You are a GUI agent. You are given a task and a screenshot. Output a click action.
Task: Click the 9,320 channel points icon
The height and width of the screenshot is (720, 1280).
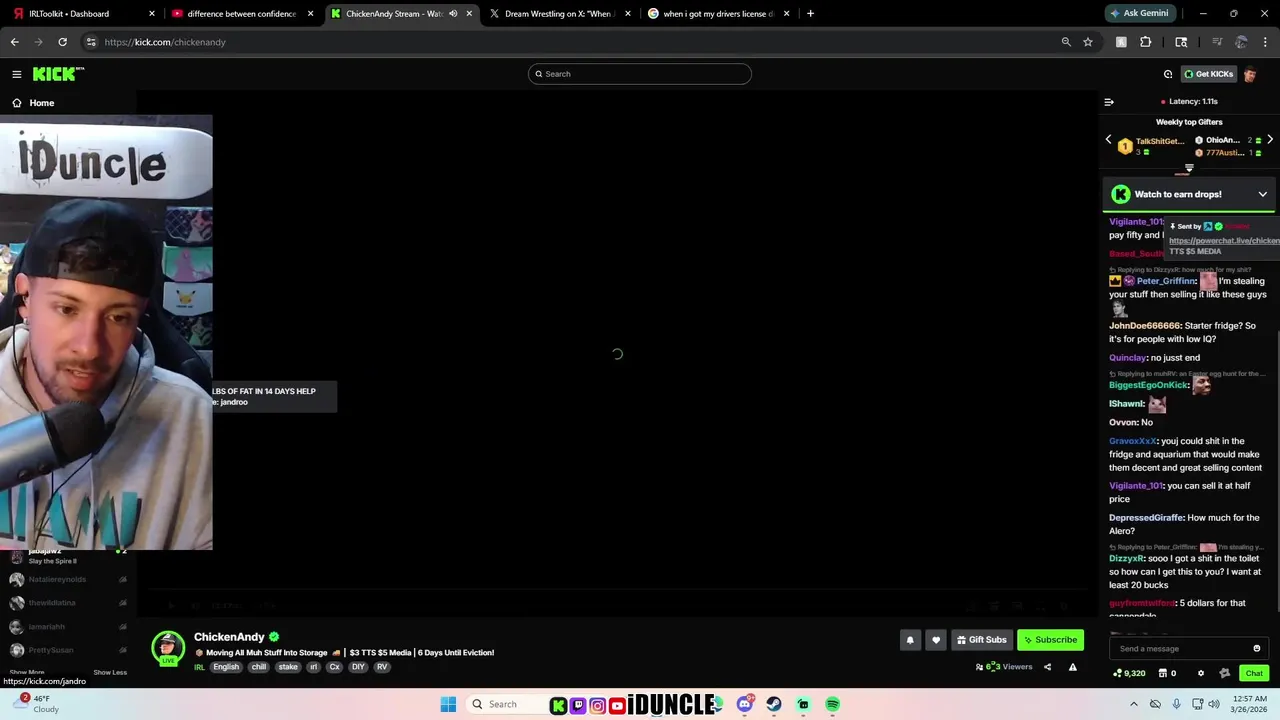1129,673
